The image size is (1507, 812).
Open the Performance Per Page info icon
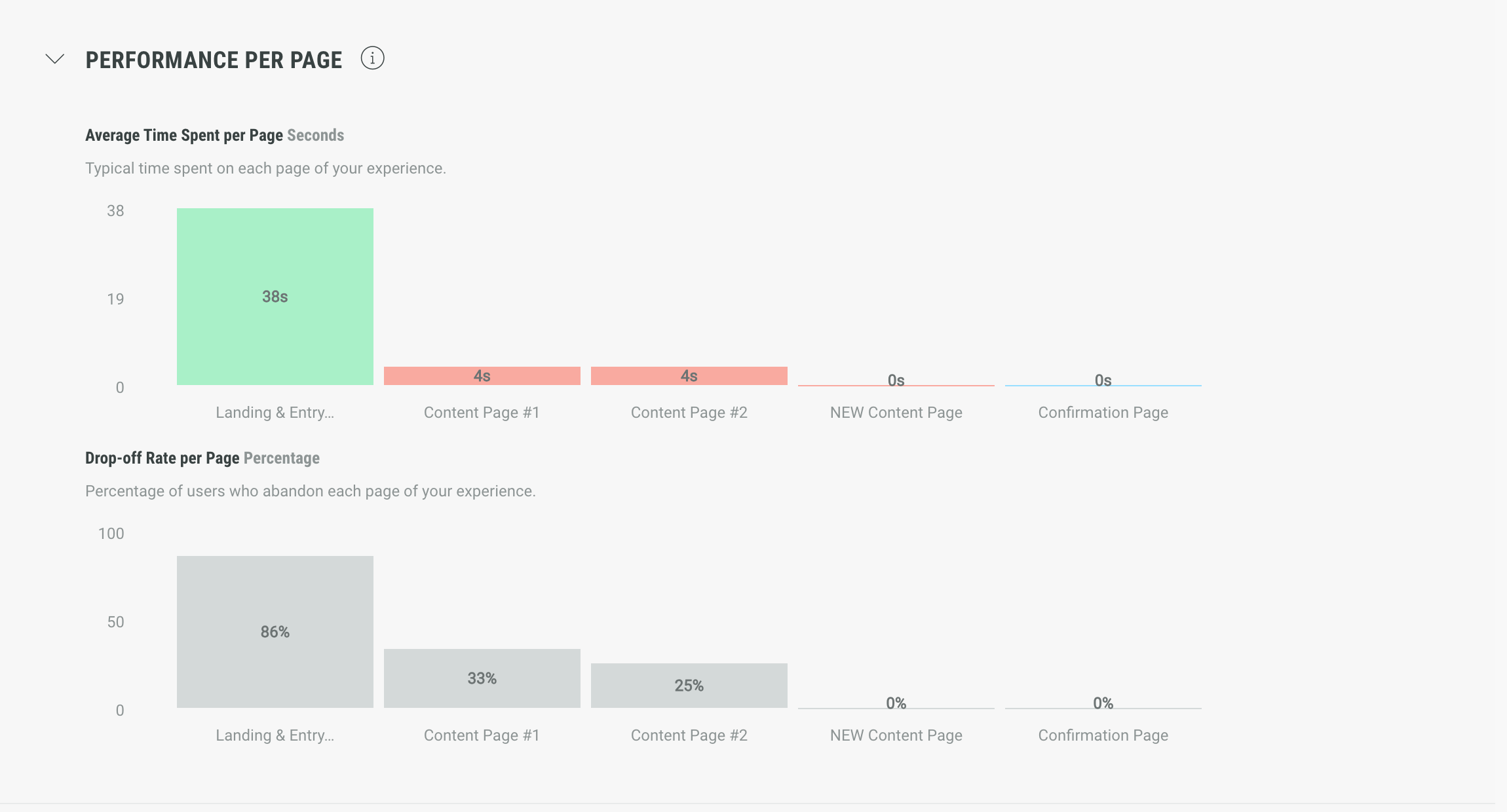(x=372, y=59)
